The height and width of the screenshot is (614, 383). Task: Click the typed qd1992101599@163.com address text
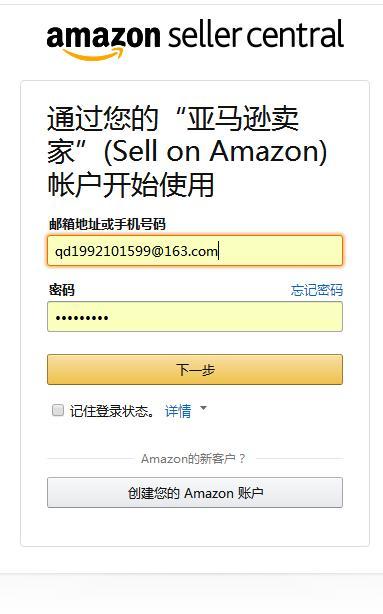136,251
